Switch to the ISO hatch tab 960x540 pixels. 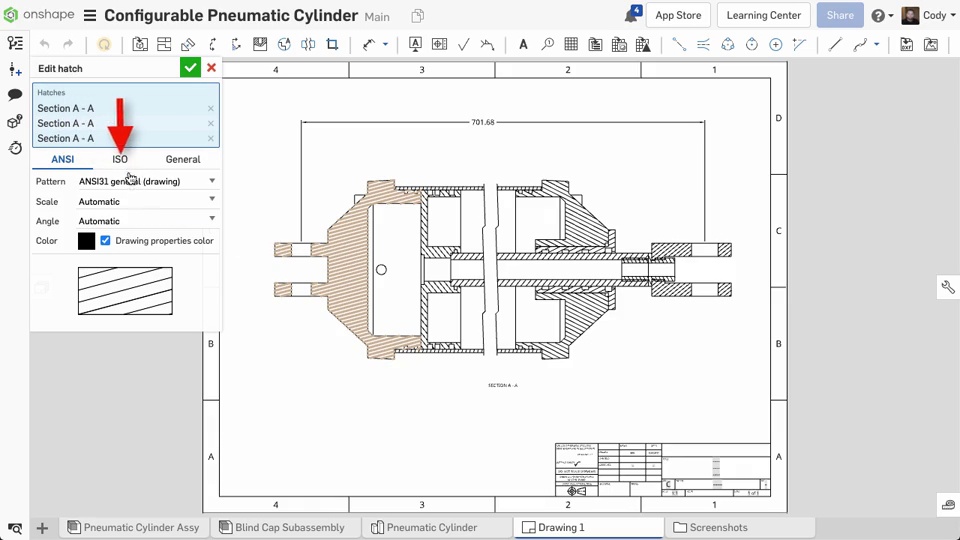click(120, 159)
